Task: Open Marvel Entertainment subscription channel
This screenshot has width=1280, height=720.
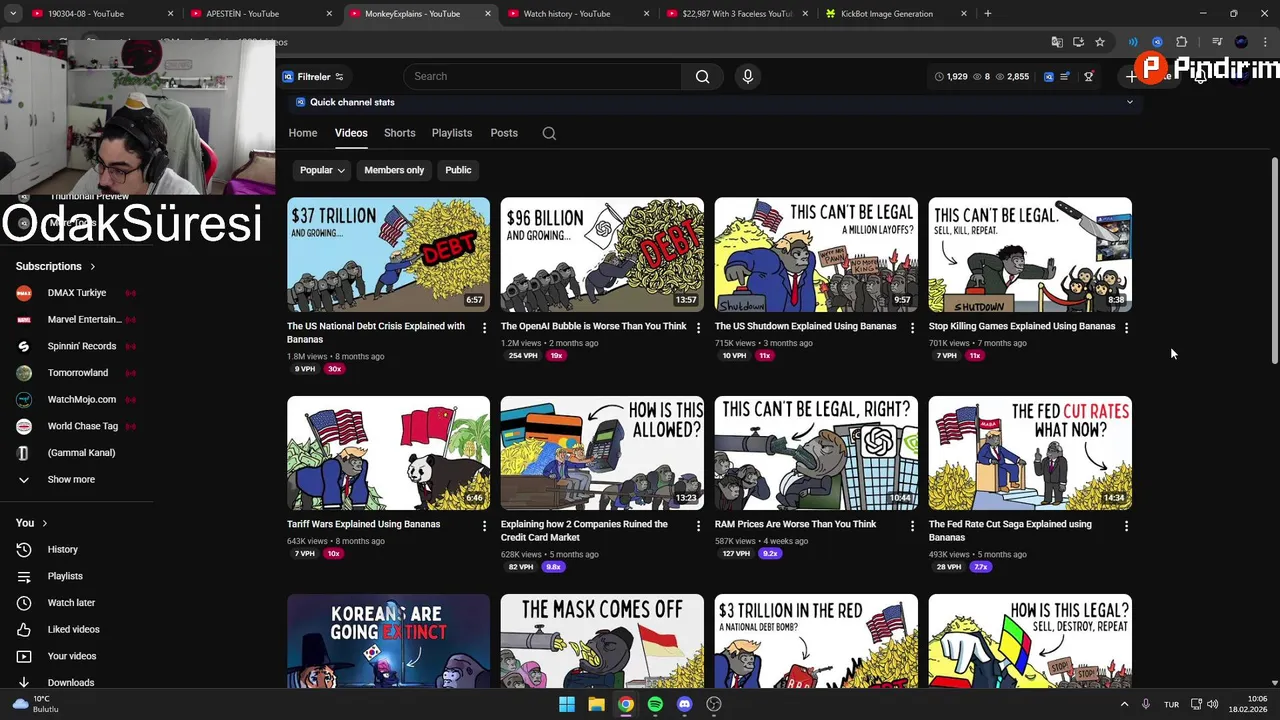Action: tap(84, 320)
